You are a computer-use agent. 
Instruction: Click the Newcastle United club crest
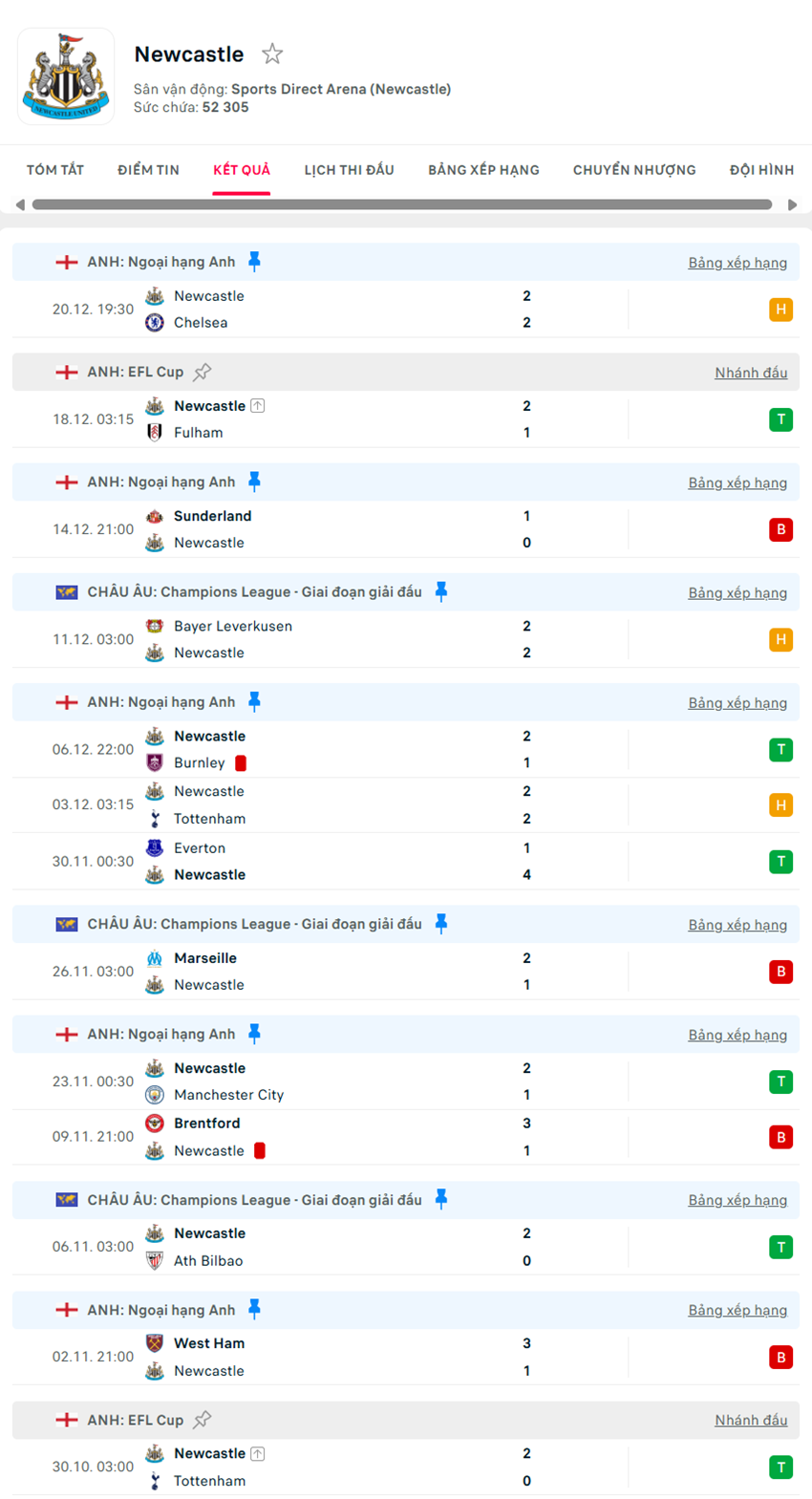(x=66, y=76)
